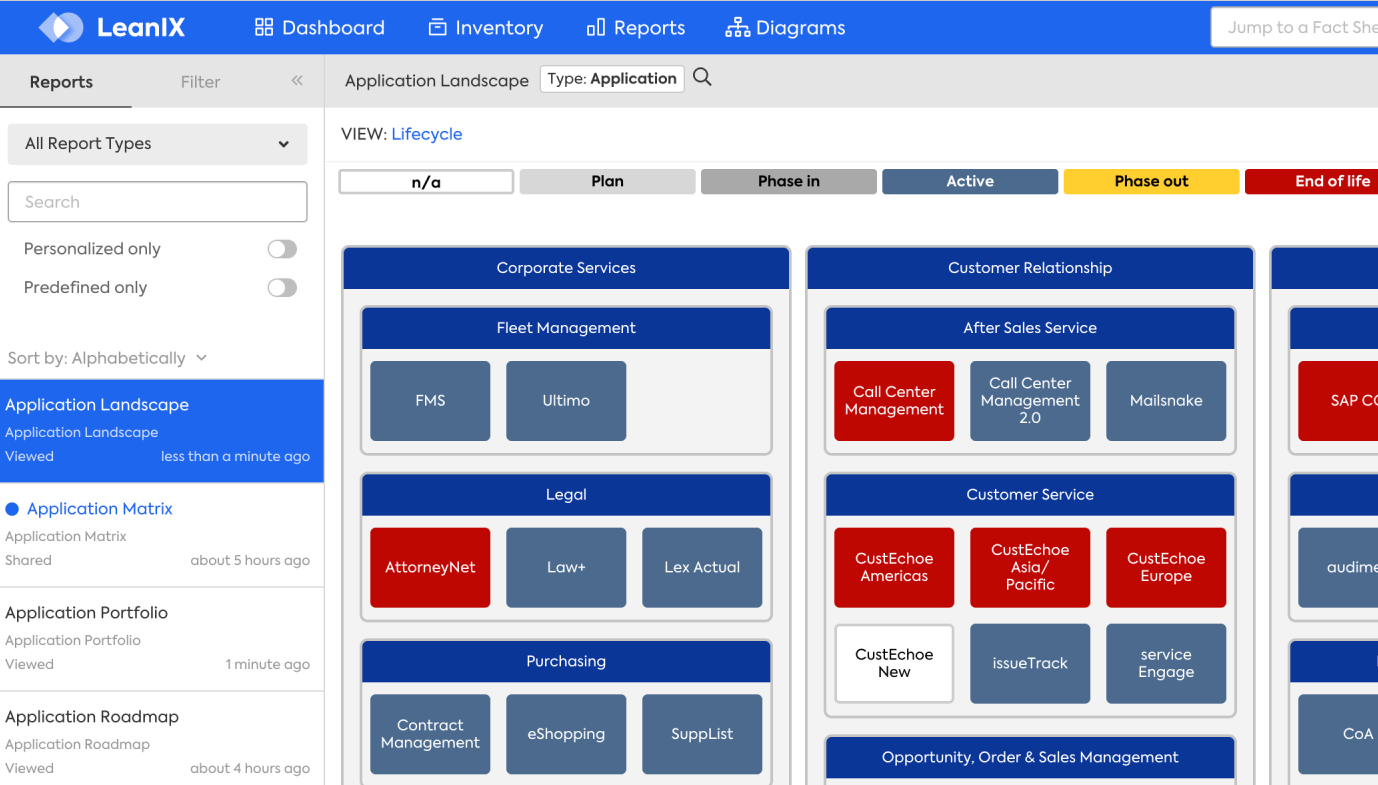The width and height of the screenshot is (1378, 785).
Task: Click the End of life legend swatch
Action: tap(1311, 182)
